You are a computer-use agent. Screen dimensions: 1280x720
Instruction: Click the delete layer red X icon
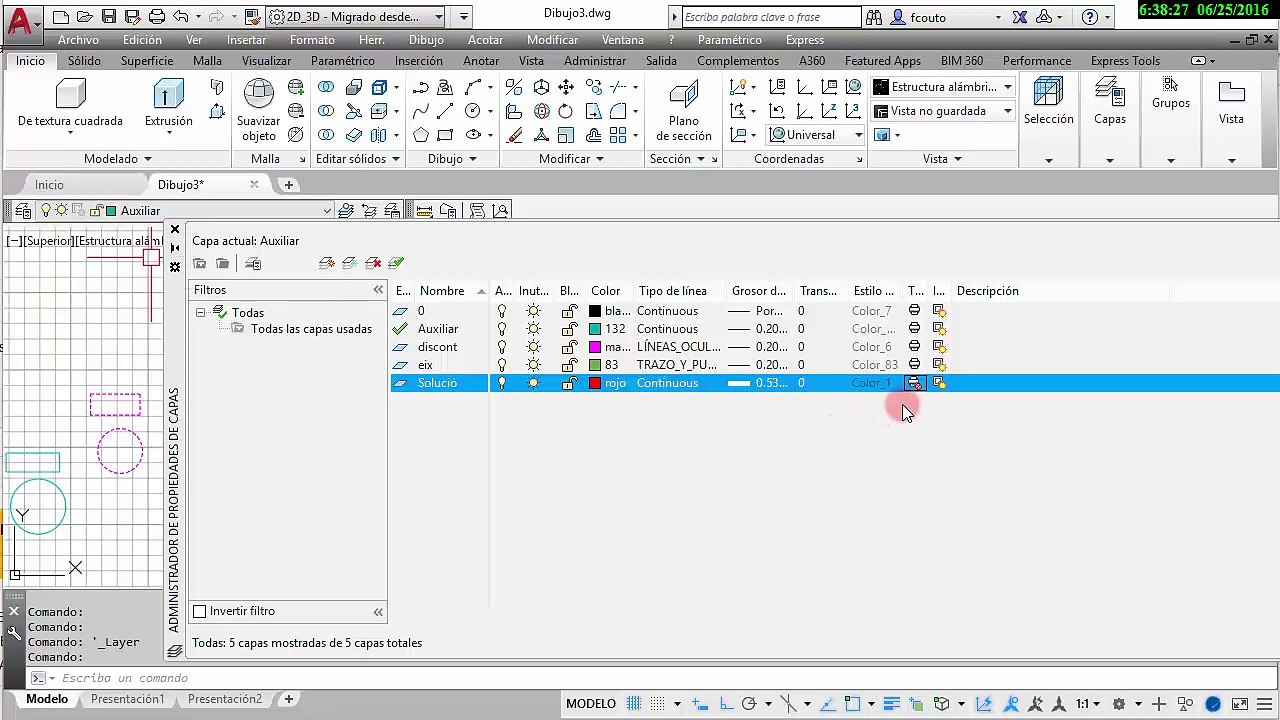point(373,263)
